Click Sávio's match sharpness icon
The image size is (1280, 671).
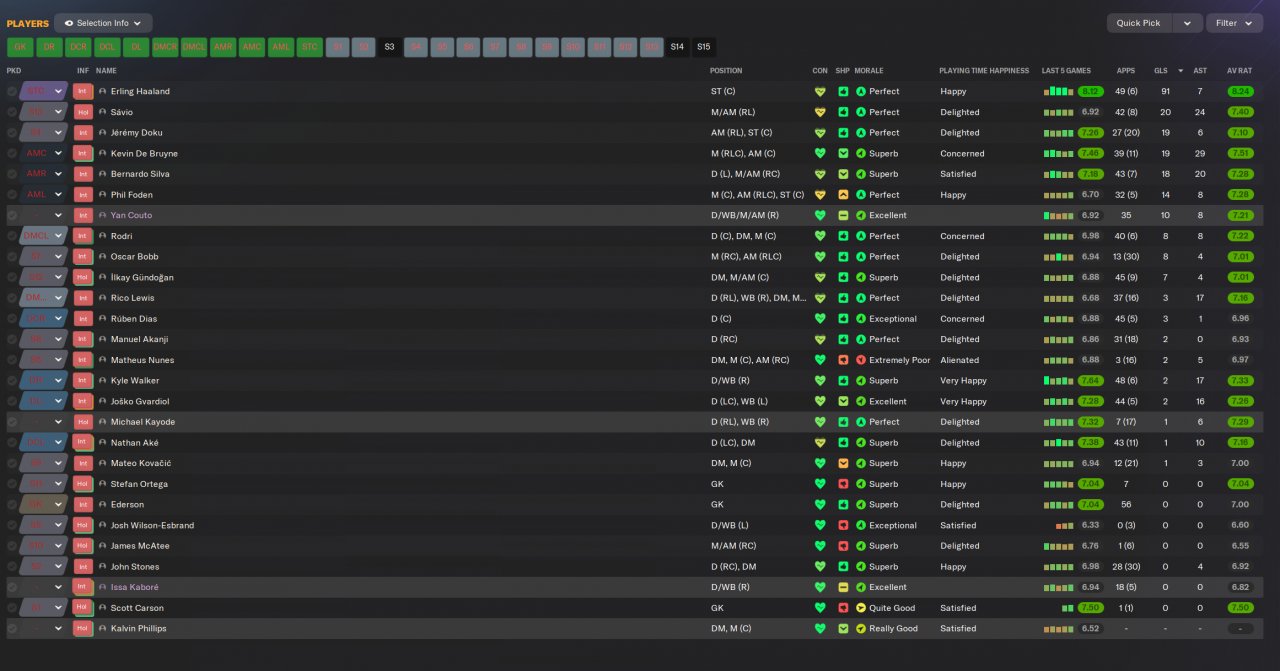point(843,112)
